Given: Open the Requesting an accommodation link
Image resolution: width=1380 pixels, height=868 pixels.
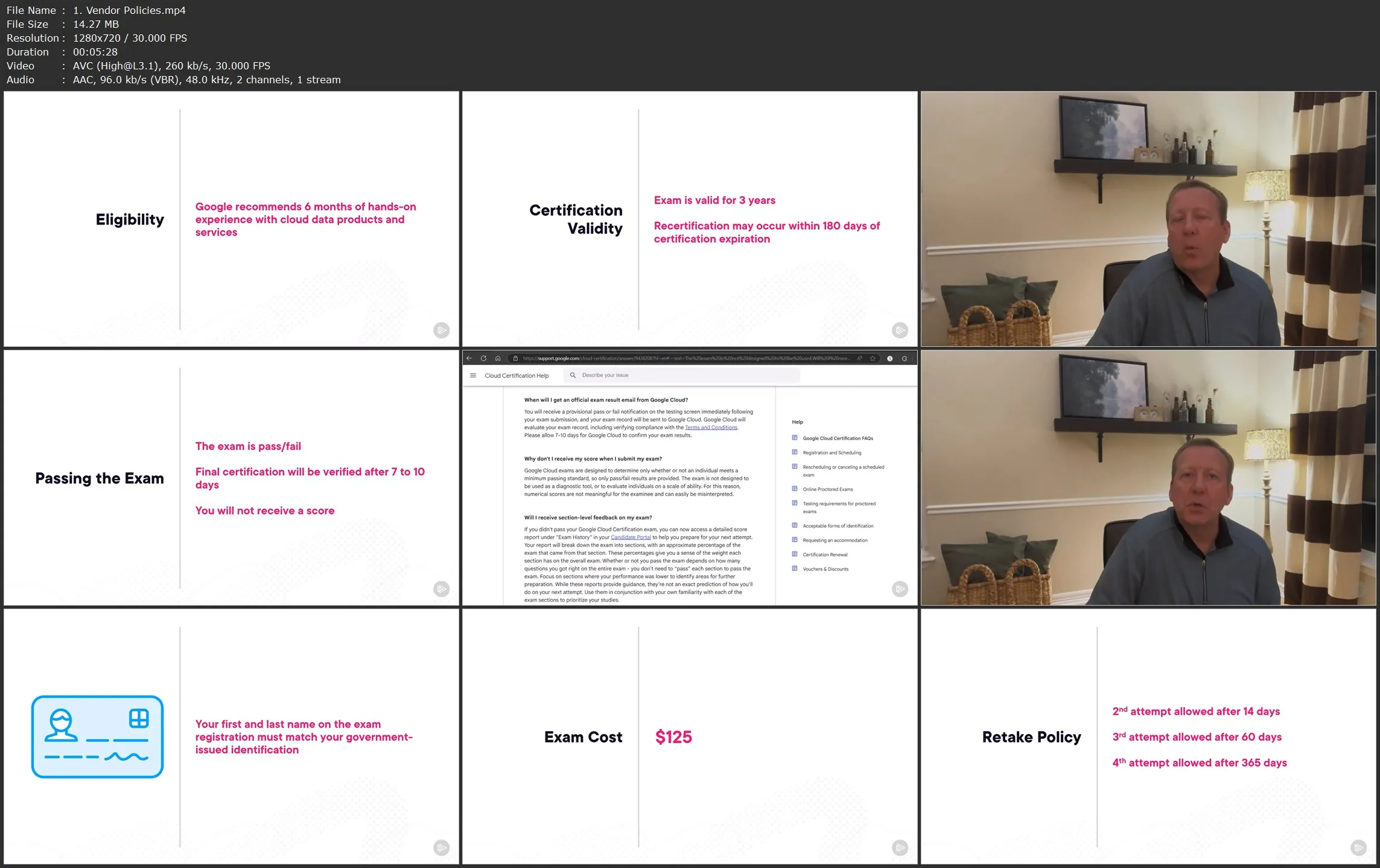Looking at the screenshot, I should (835, 540).
